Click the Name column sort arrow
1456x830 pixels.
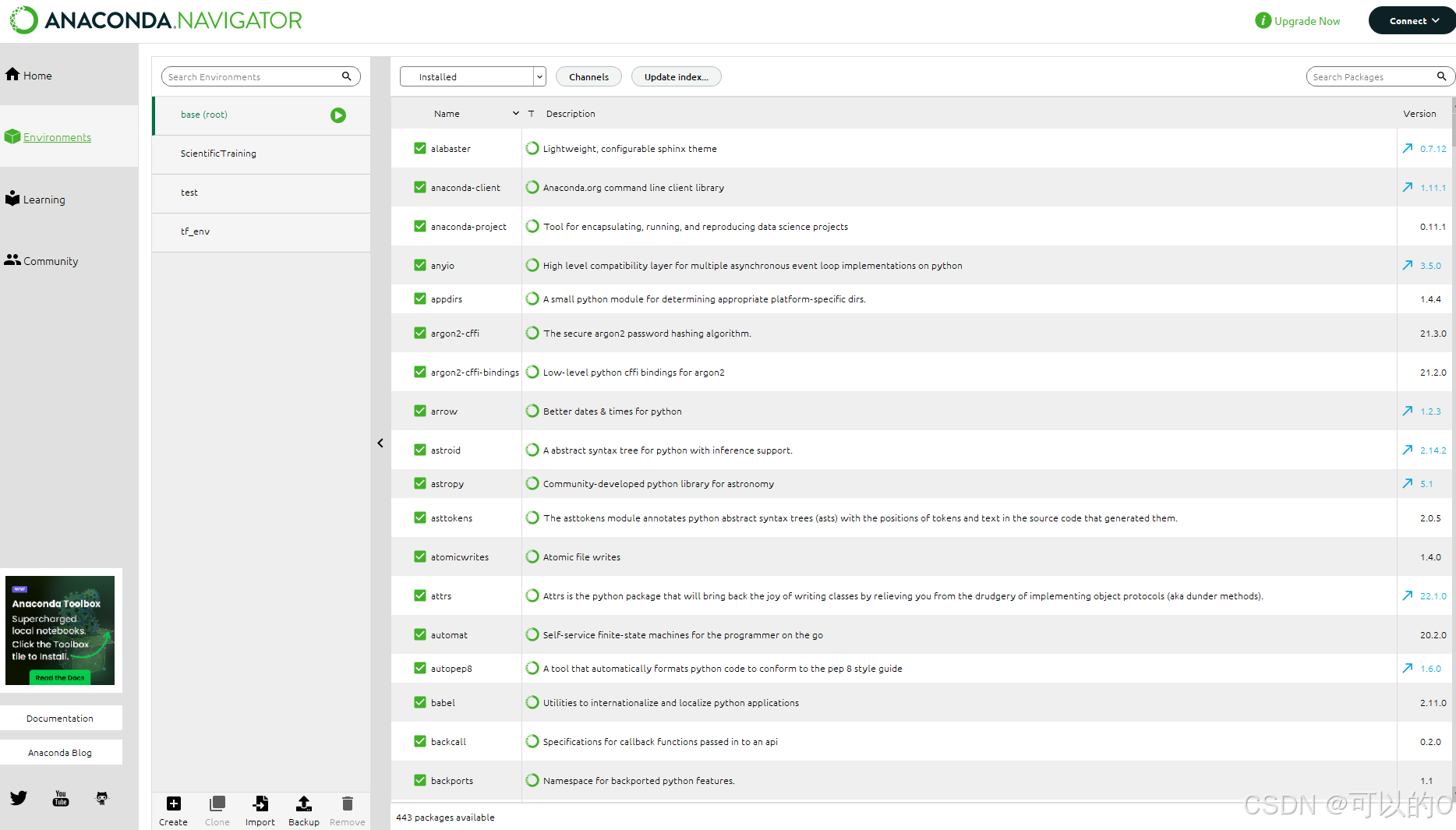point(515,114)
